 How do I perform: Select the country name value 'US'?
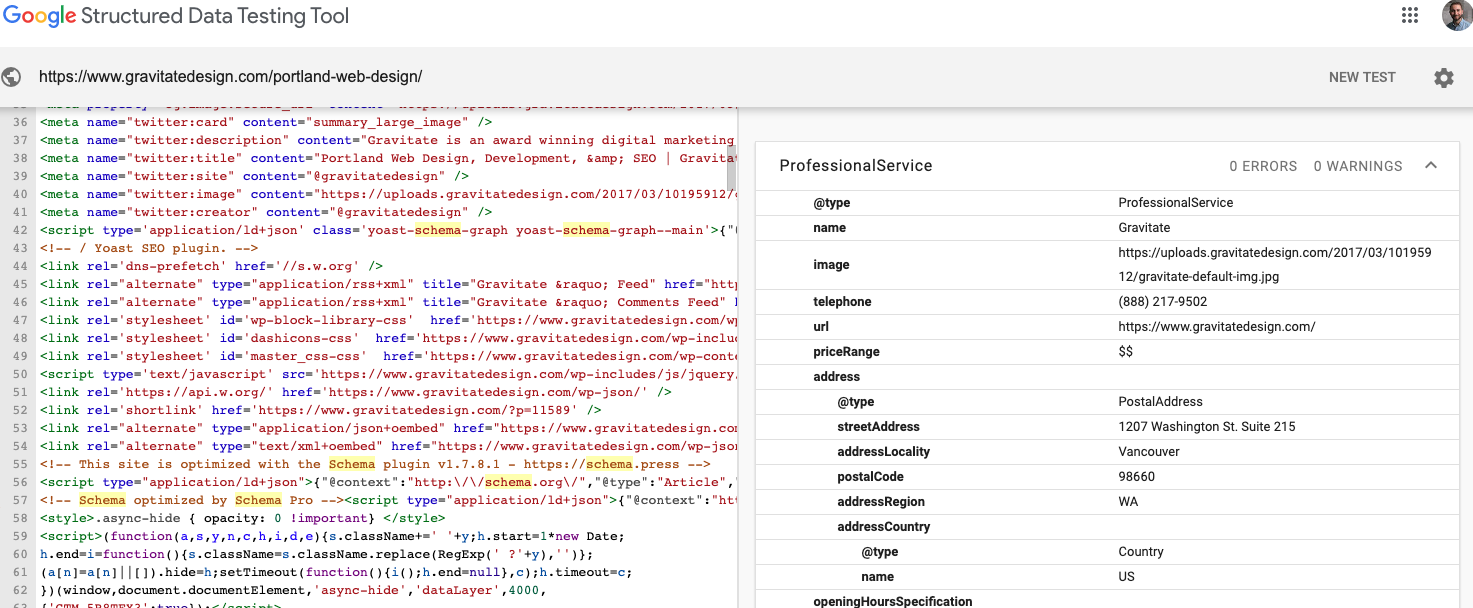pos(1127,577)
